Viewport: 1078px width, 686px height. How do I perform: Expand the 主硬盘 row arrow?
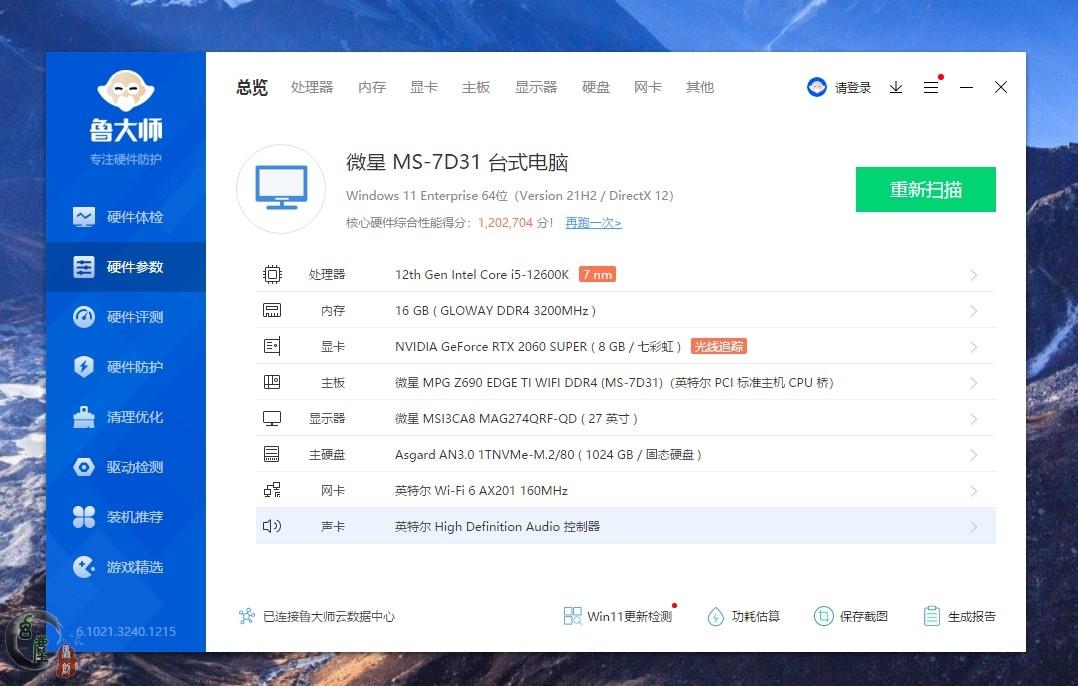tap(973, 455)
